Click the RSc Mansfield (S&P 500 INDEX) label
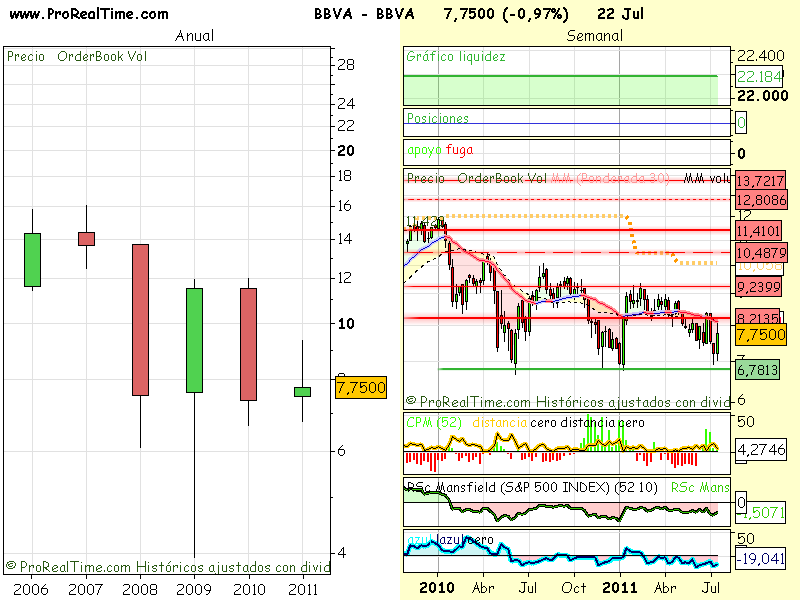This screenshot has width=800, height=600. pos(531,487)
